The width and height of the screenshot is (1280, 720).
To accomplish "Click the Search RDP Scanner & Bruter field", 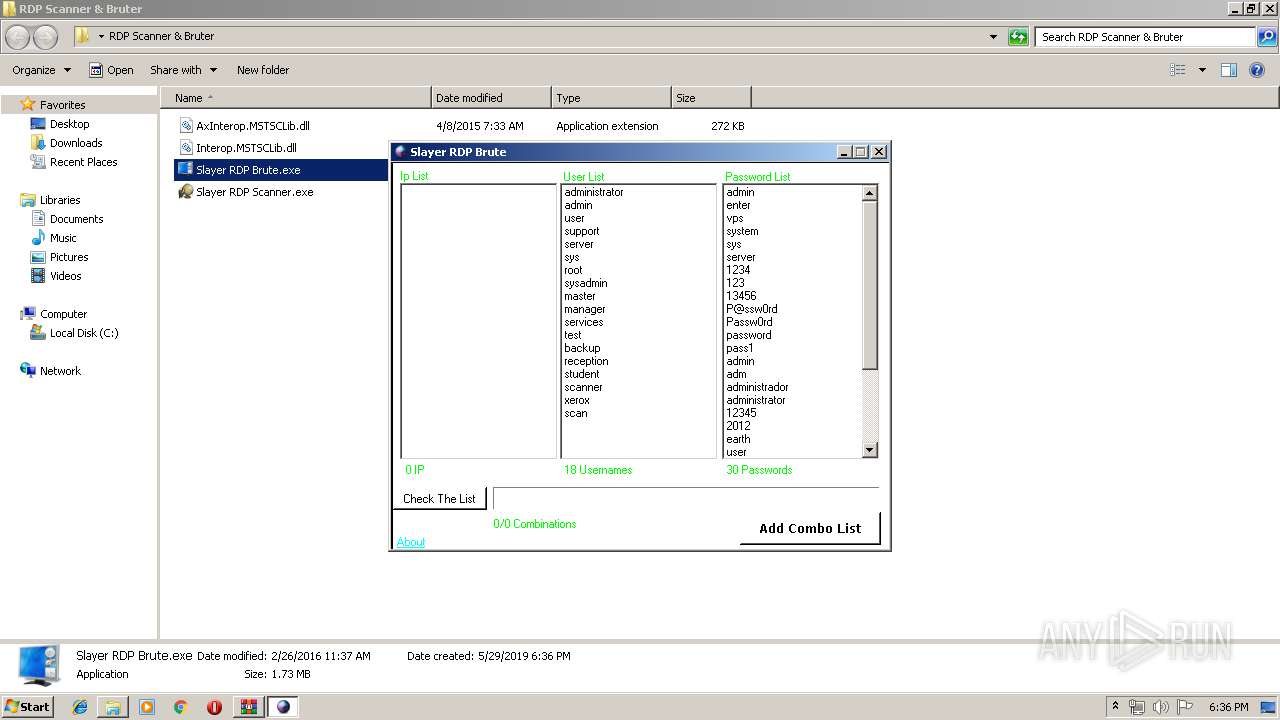I will pos(1146,37).
